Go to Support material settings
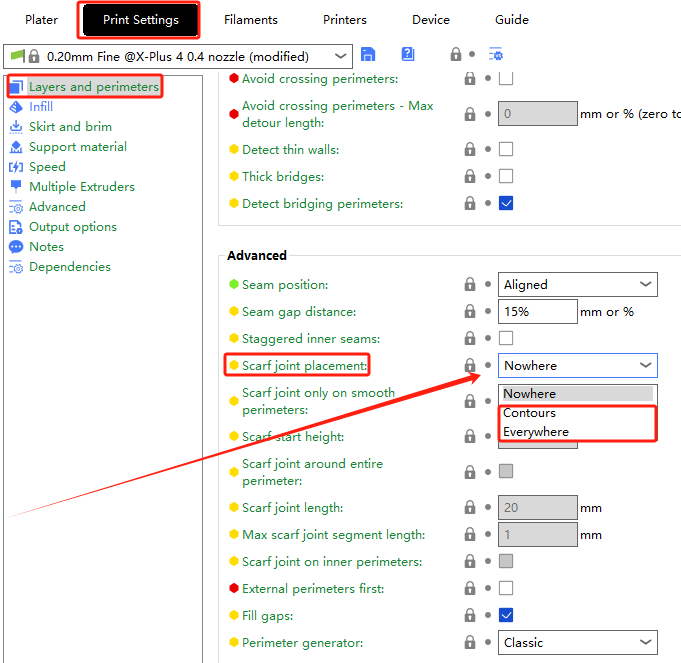 [x=77, y=147]
